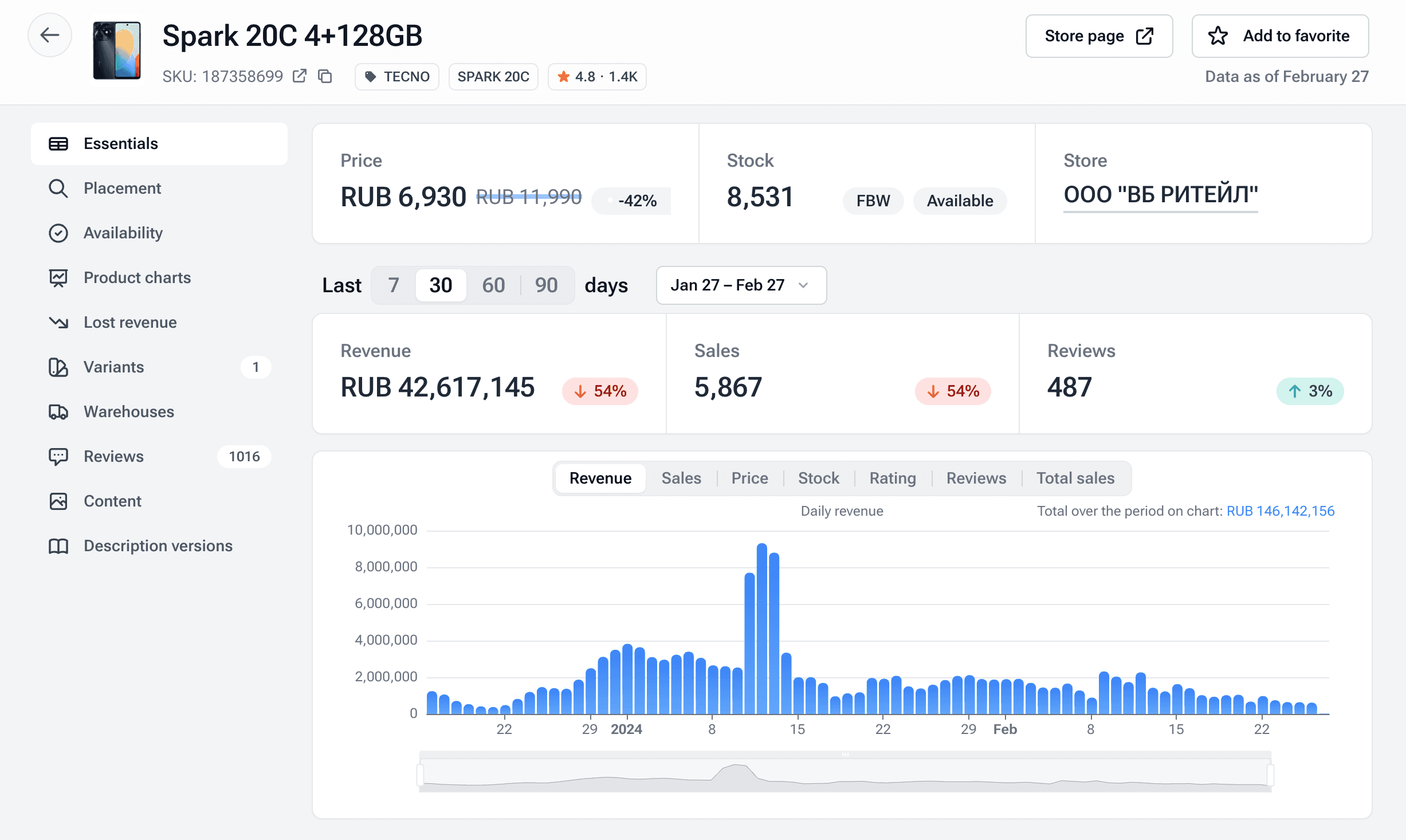Open the Variants section
Viewport: 1406px width, 840px height.
pyautogui.click(x=113, y=367)
